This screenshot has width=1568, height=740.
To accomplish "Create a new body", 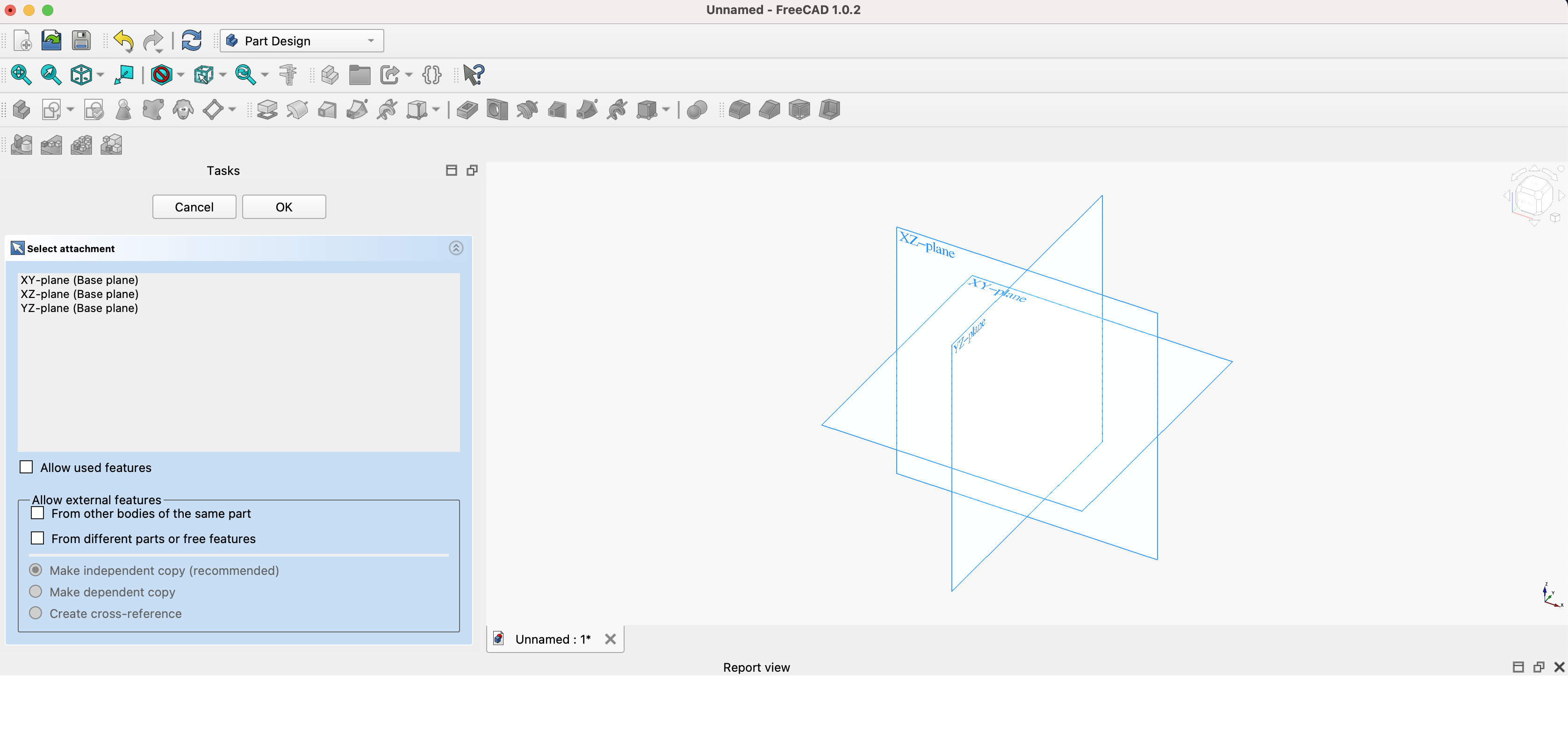I will coord(22,109).
